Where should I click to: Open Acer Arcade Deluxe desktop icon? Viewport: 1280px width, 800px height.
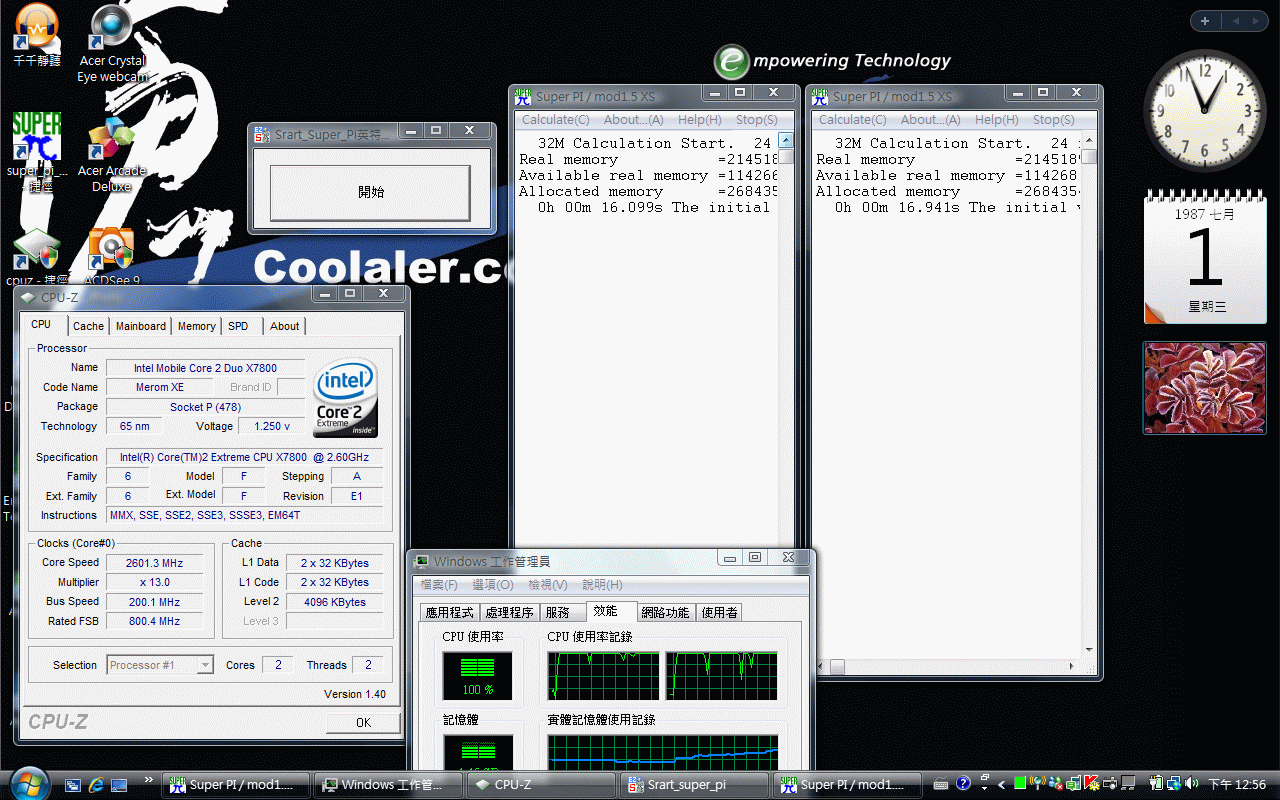coord(112,154)
